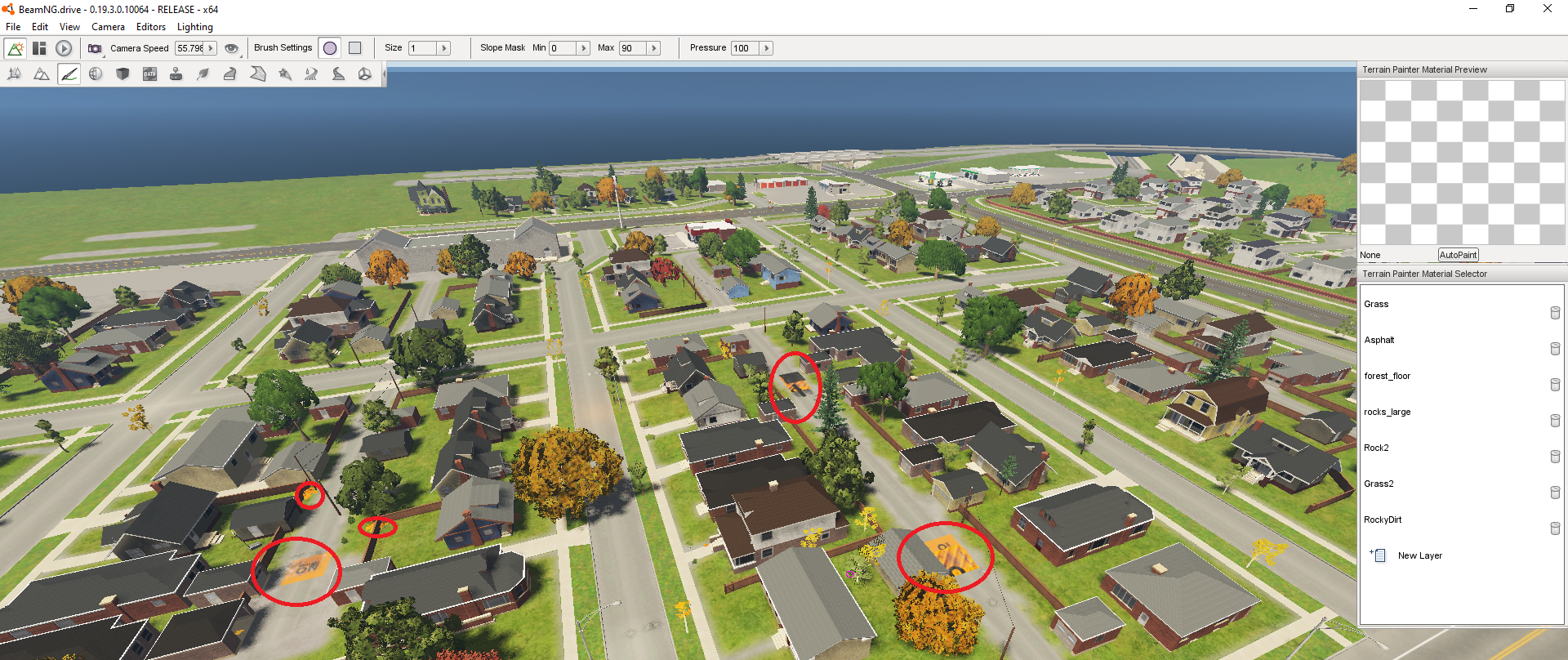This screenshot has height=660, width=1568.
Task: Minimize the BeamNG.drive window
Action: tap(1473, 9)
